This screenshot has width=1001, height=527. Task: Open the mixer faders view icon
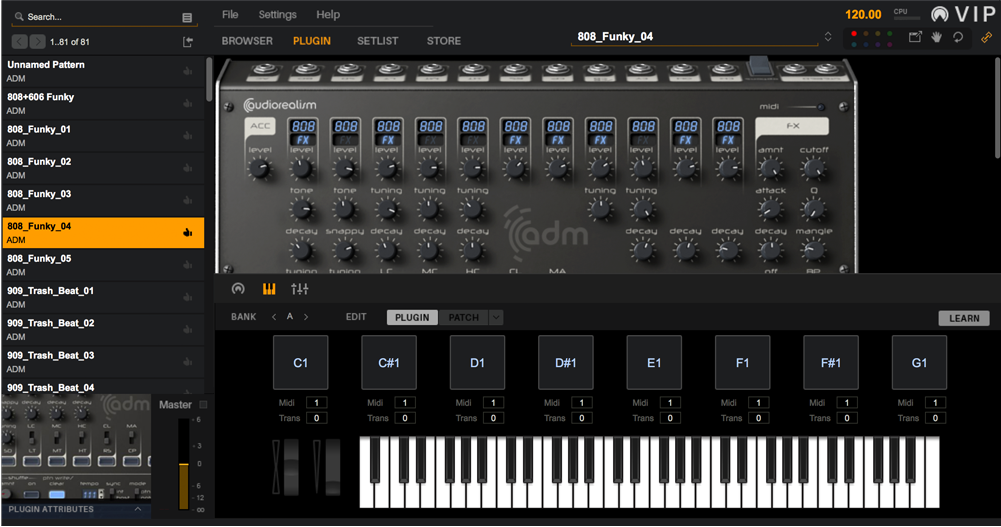coord(299,289)
